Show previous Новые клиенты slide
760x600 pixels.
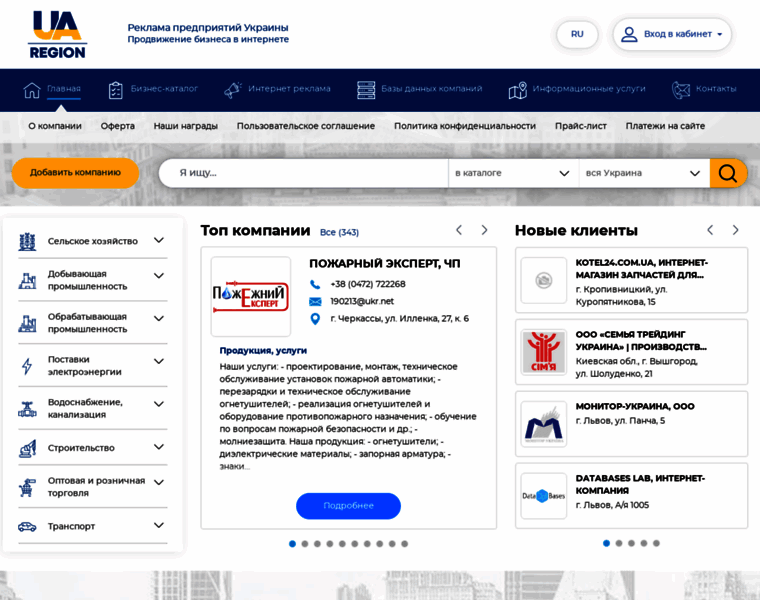(x=710, y=230)
